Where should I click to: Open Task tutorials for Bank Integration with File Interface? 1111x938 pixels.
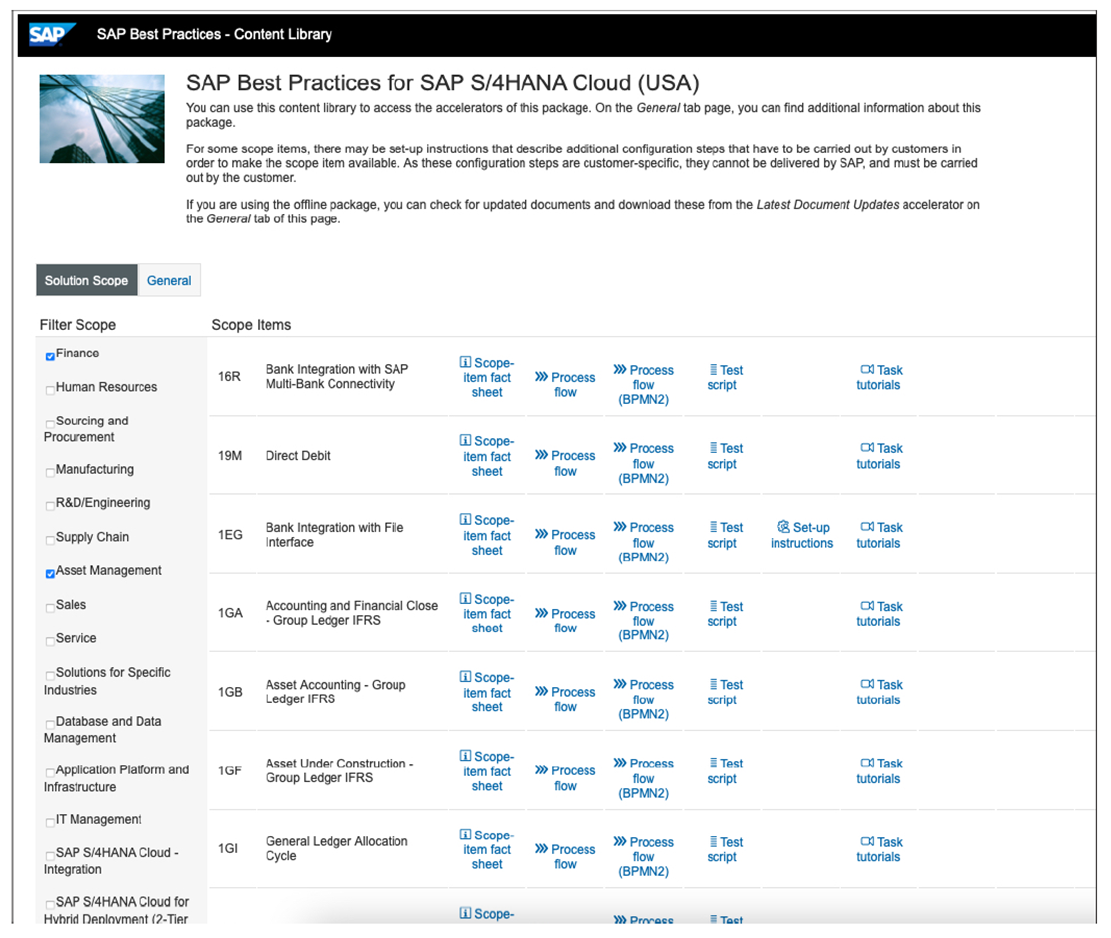878,535
